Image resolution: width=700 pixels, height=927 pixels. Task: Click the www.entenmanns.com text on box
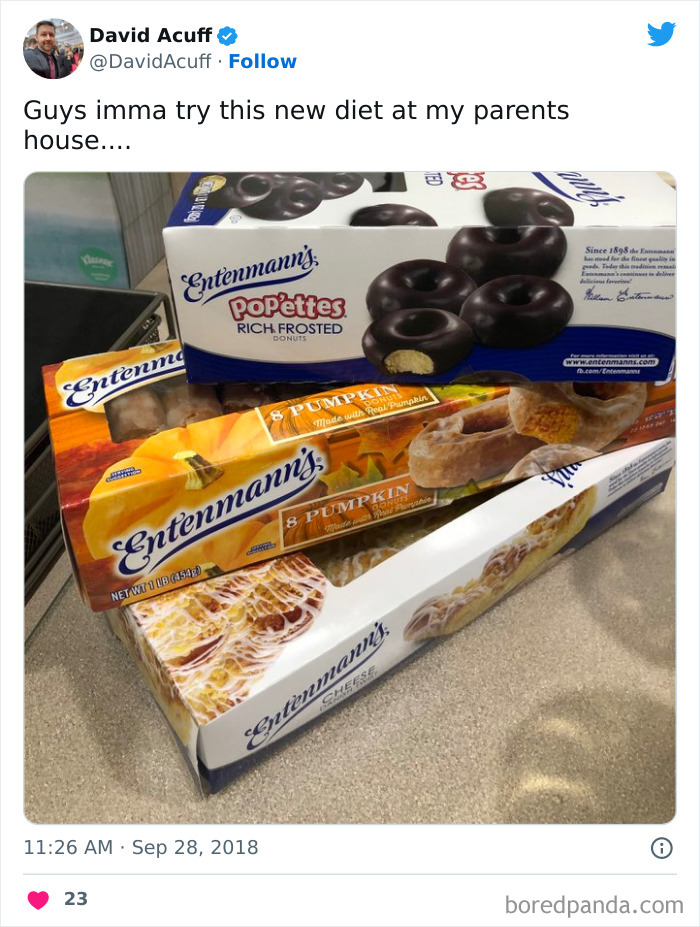coord(610,362)
